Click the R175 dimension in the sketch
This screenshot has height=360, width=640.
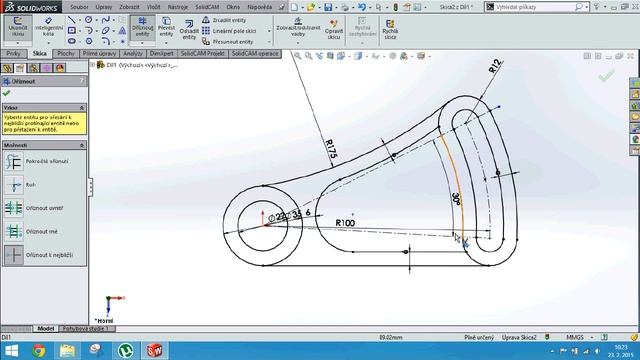coord(331,149)
